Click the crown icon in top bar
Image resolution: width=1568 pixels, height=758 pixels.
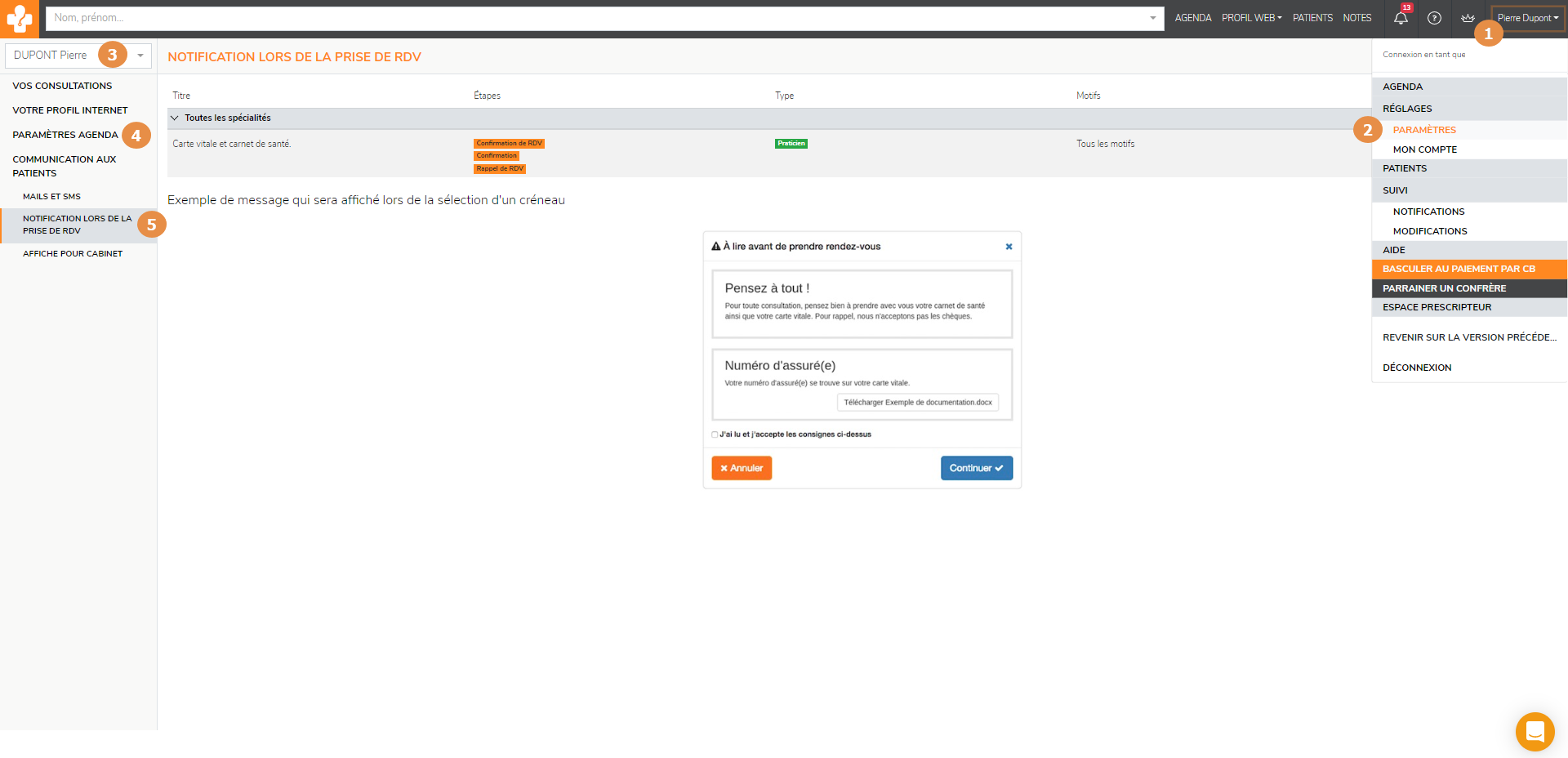(x=1468, y=18)
